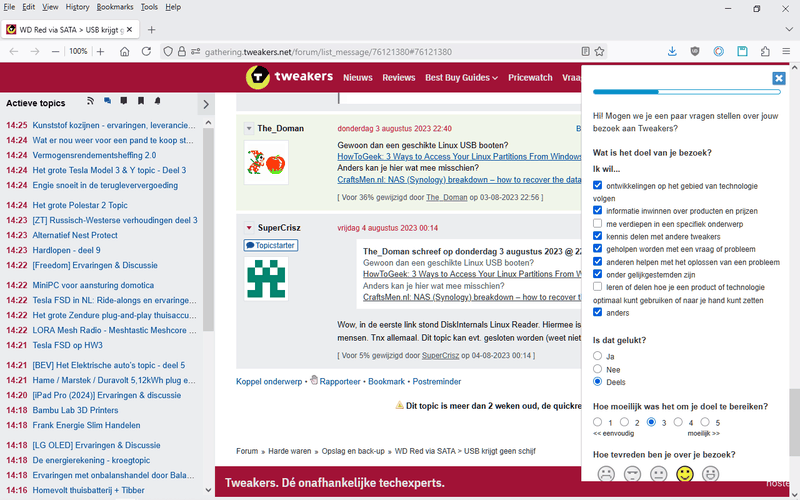Screen dimensions: 800x500
Task: Open the downloads panel
Action: click(672, 52)
